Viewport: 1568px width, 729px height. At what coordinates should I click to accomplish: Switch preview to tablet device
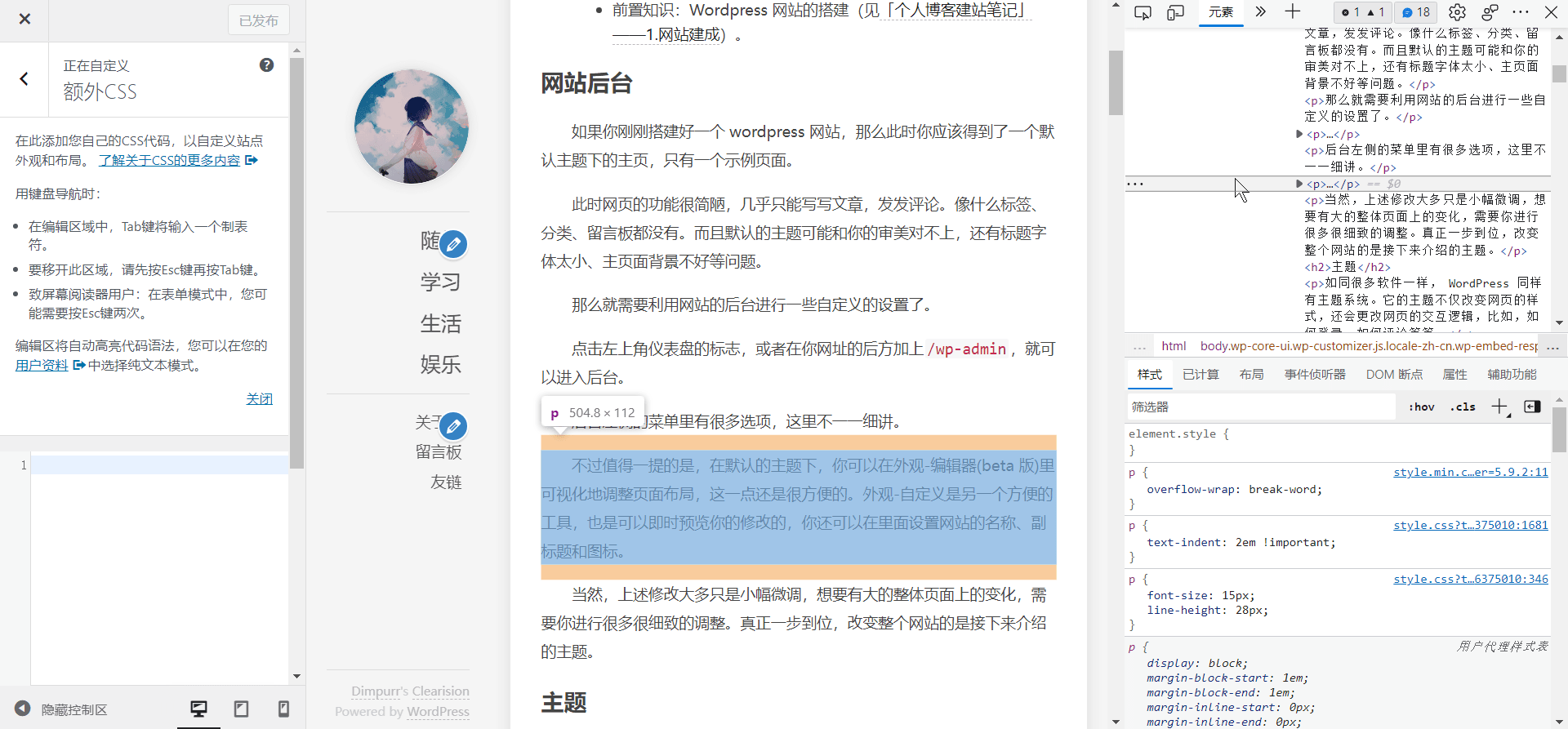241,709
